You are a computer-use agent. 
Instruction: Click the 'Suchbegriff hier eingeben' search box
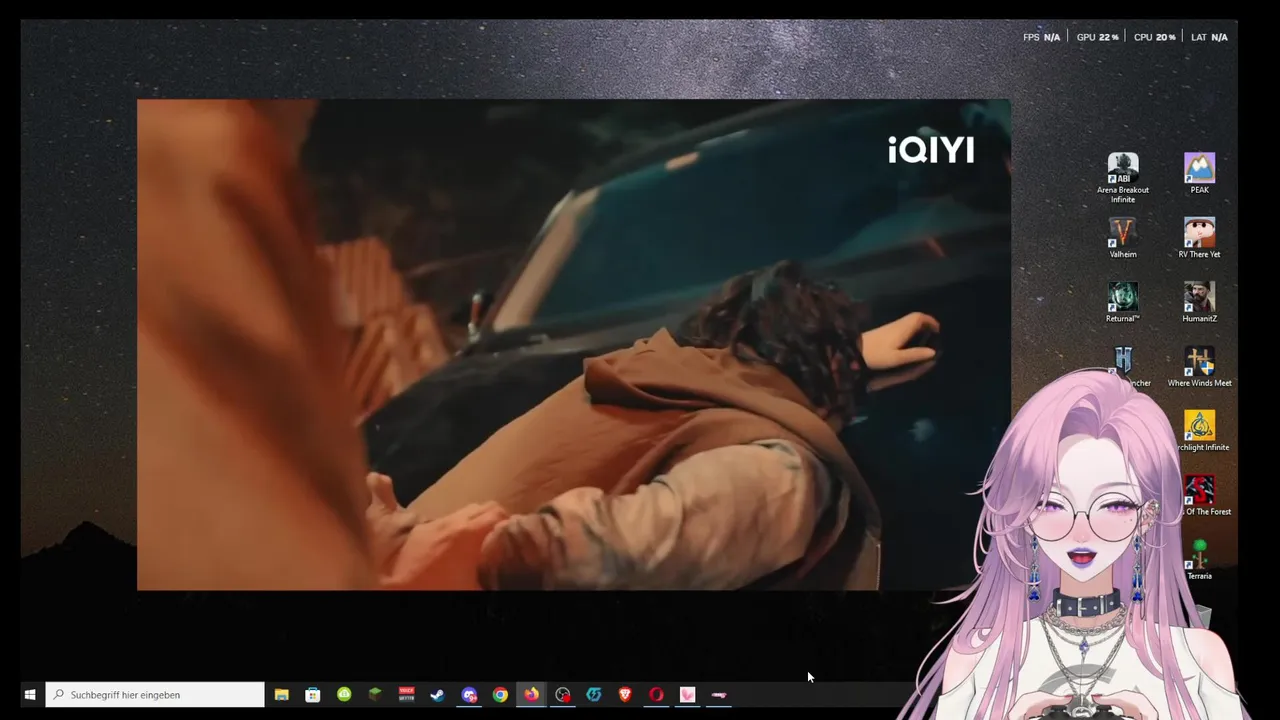pos(155,695)
